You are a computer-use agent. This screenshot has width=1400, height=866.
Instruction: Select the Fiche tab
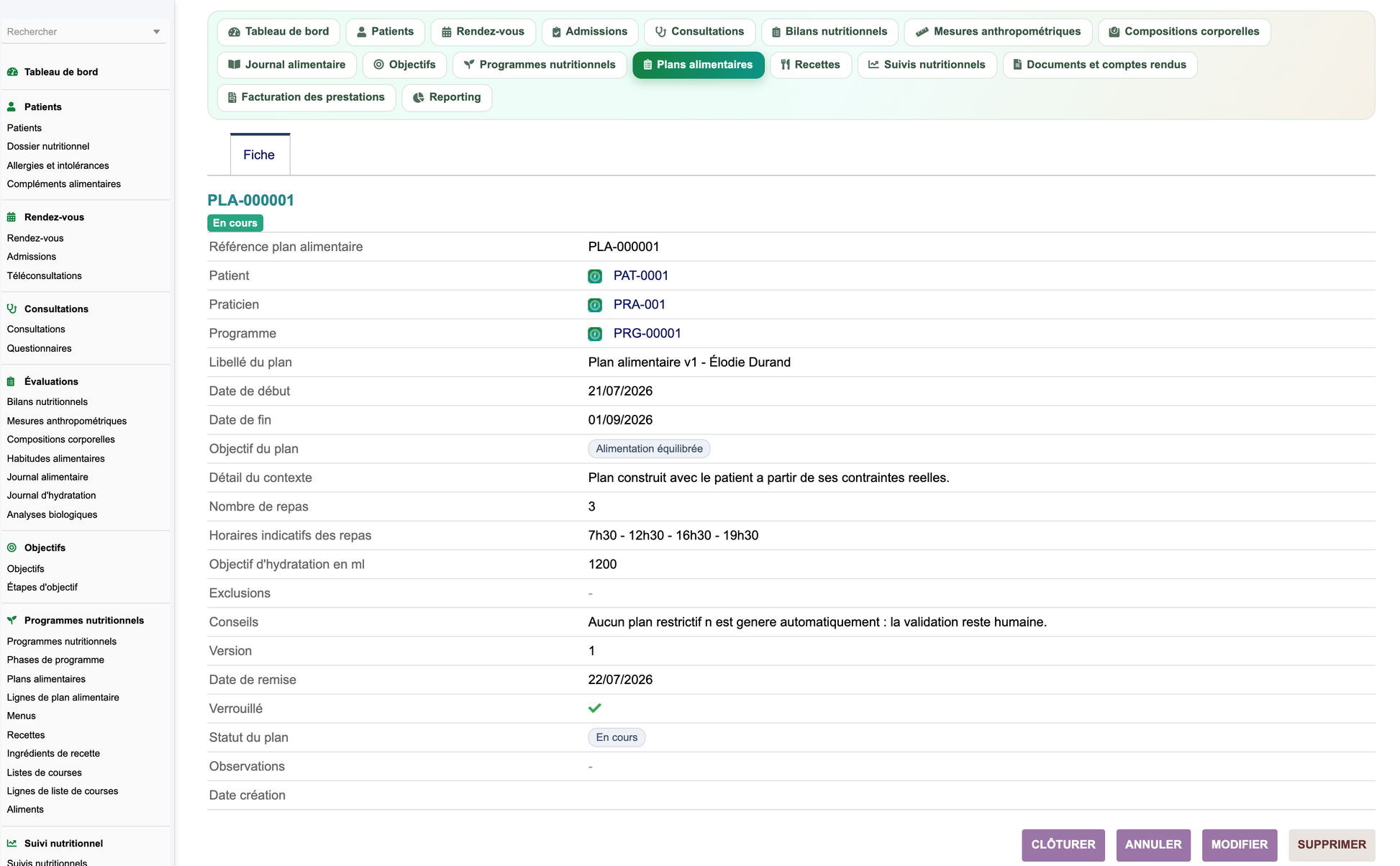point(260,155)
